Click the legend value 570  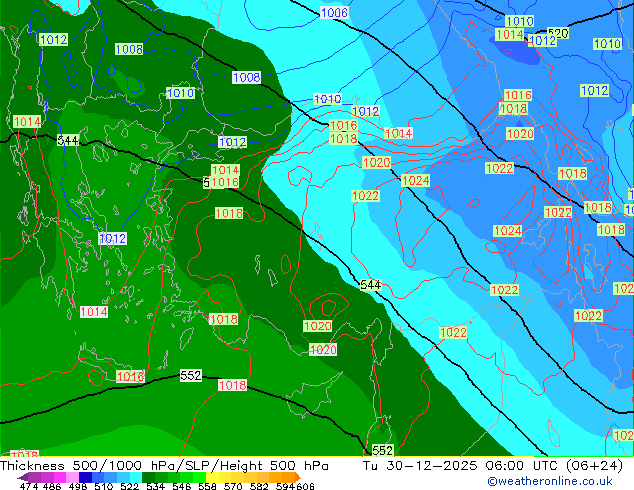[x=233, y=486]
